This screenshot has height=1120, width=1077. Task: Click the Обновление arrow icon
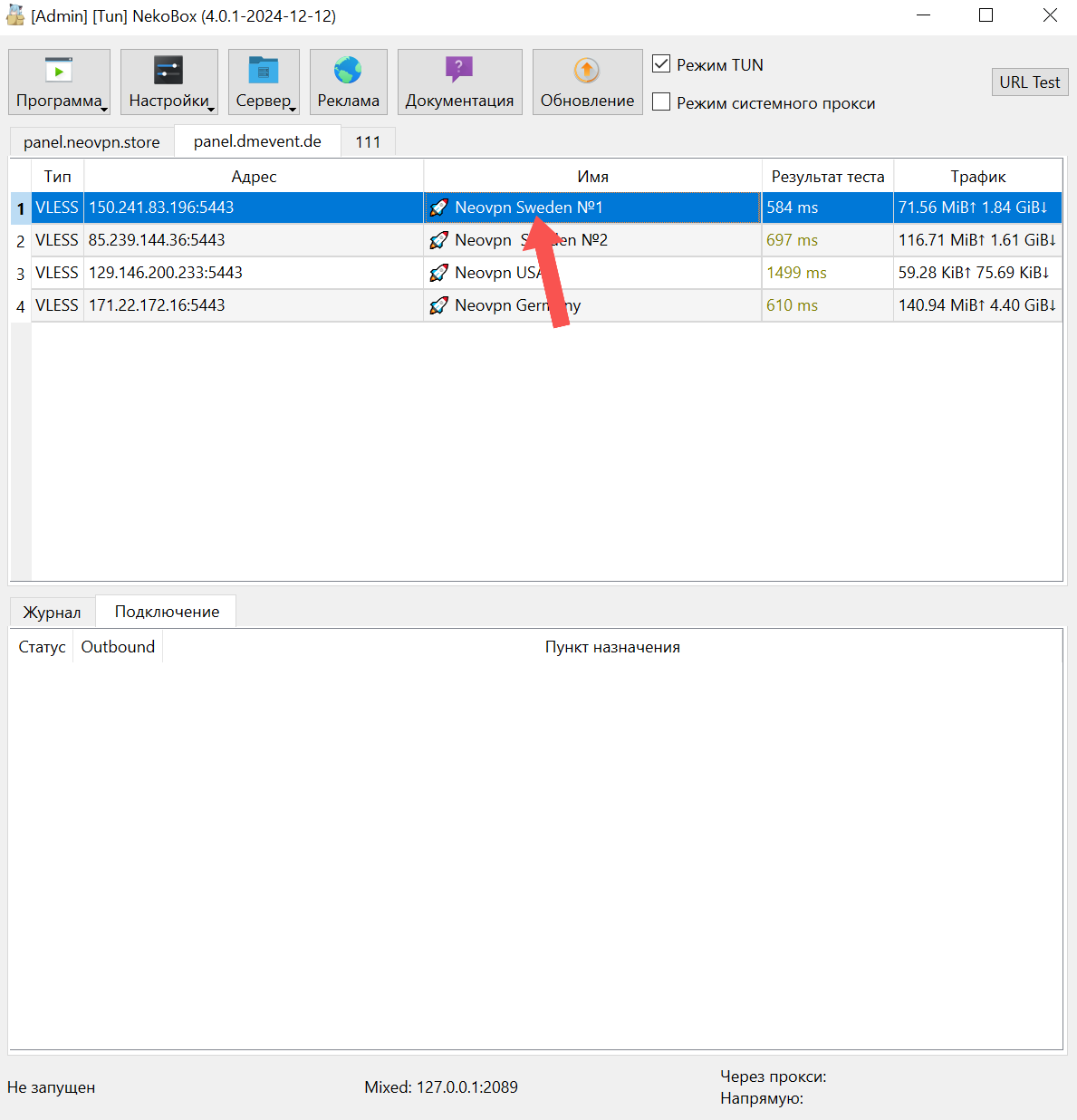[587, 70]
